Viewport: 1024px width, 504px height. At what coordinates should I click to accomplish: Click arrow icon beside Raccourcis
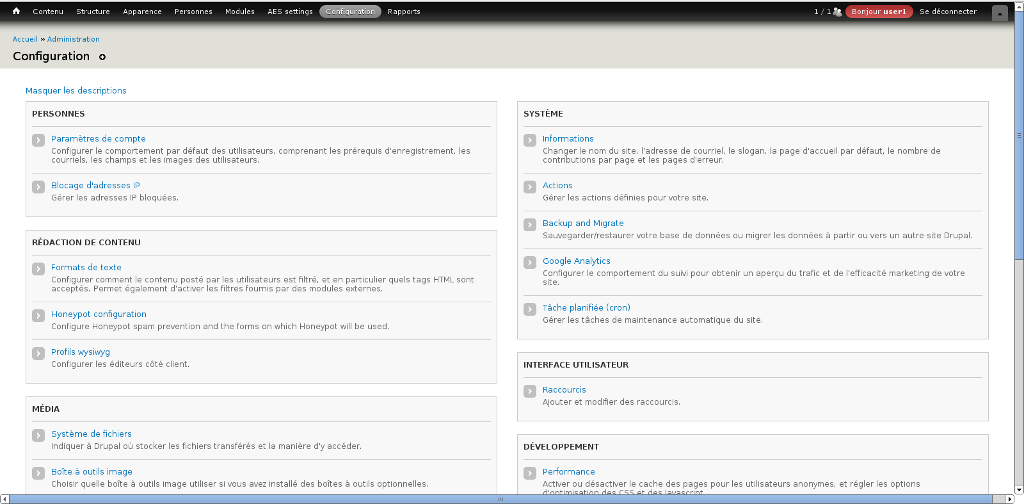coord(530,392)
